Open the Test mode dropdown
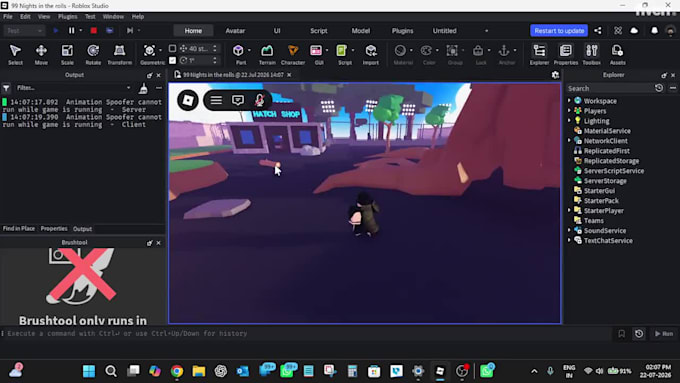This screenshot has height=383, width=680. [24, 31]
